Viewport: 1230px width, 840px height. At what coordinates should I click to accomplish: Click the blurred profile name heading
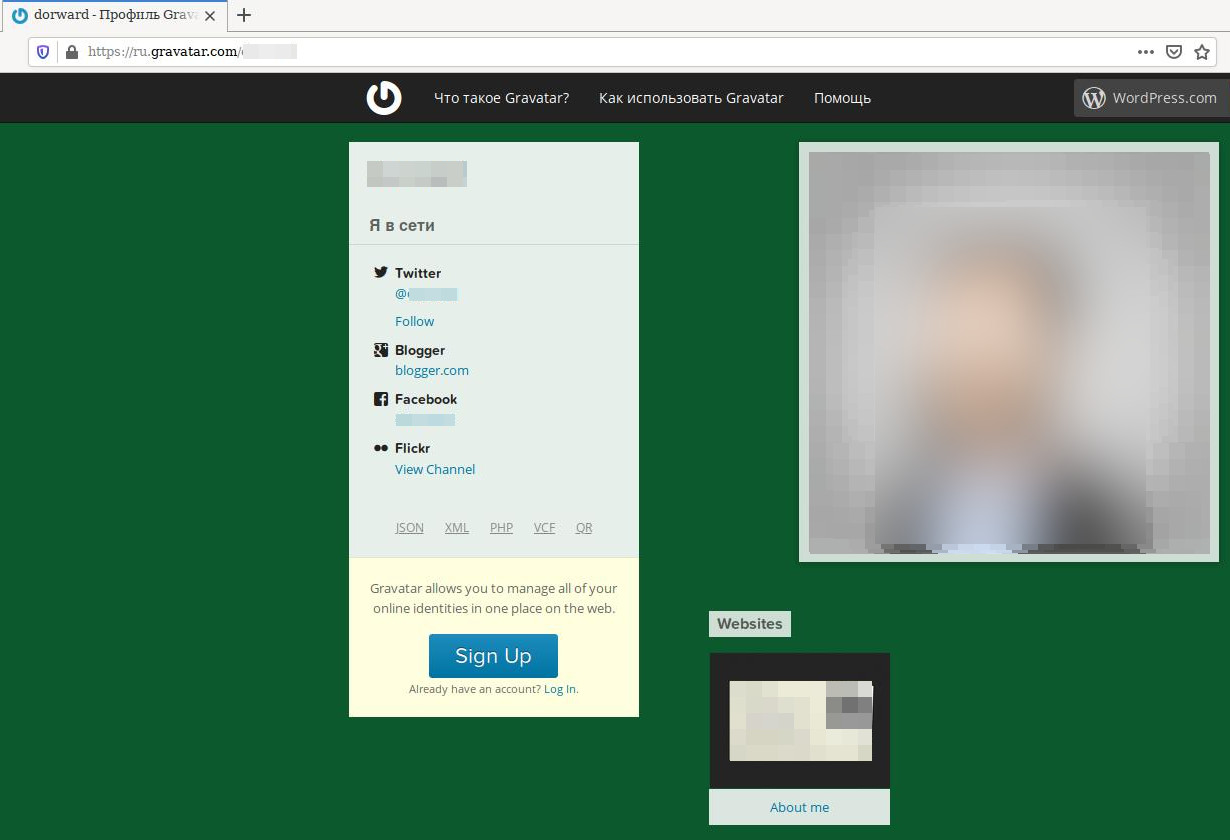417,174
